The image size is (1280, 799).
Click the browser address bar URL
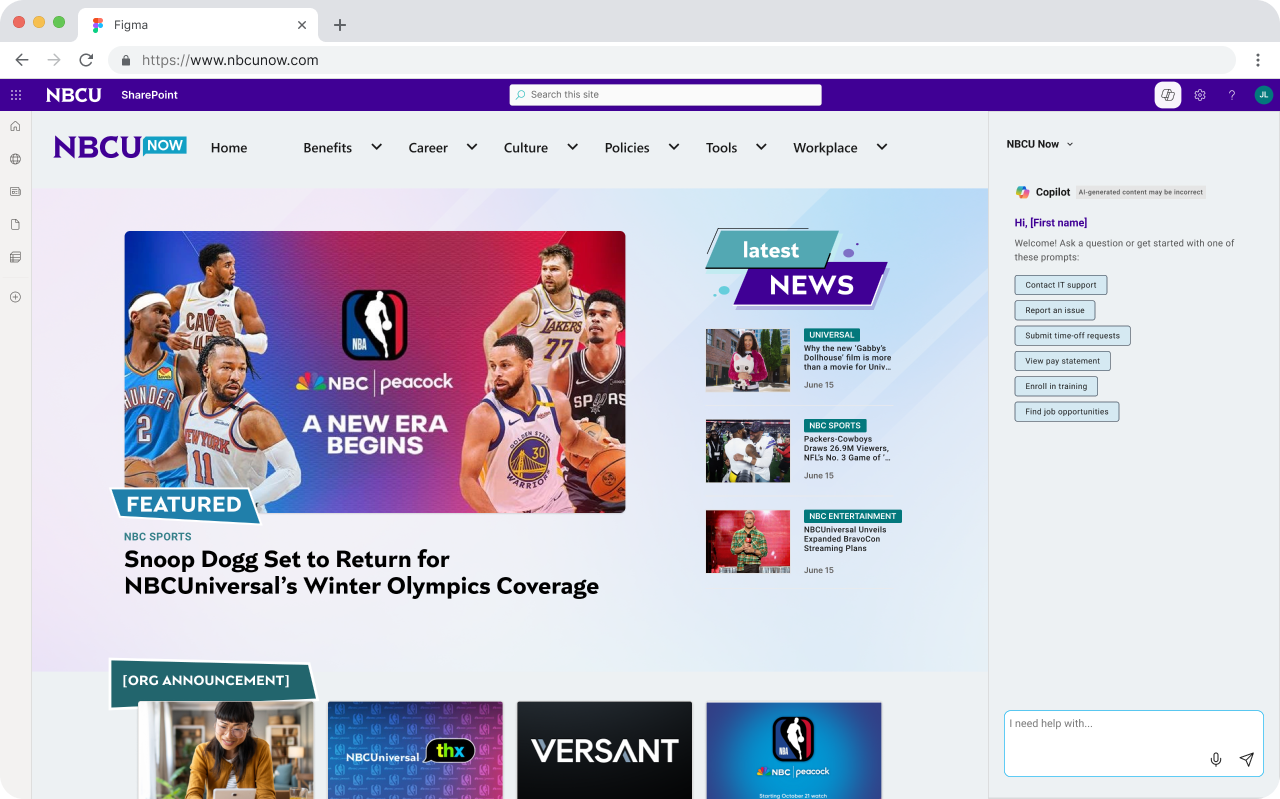[x=230, y=60]
